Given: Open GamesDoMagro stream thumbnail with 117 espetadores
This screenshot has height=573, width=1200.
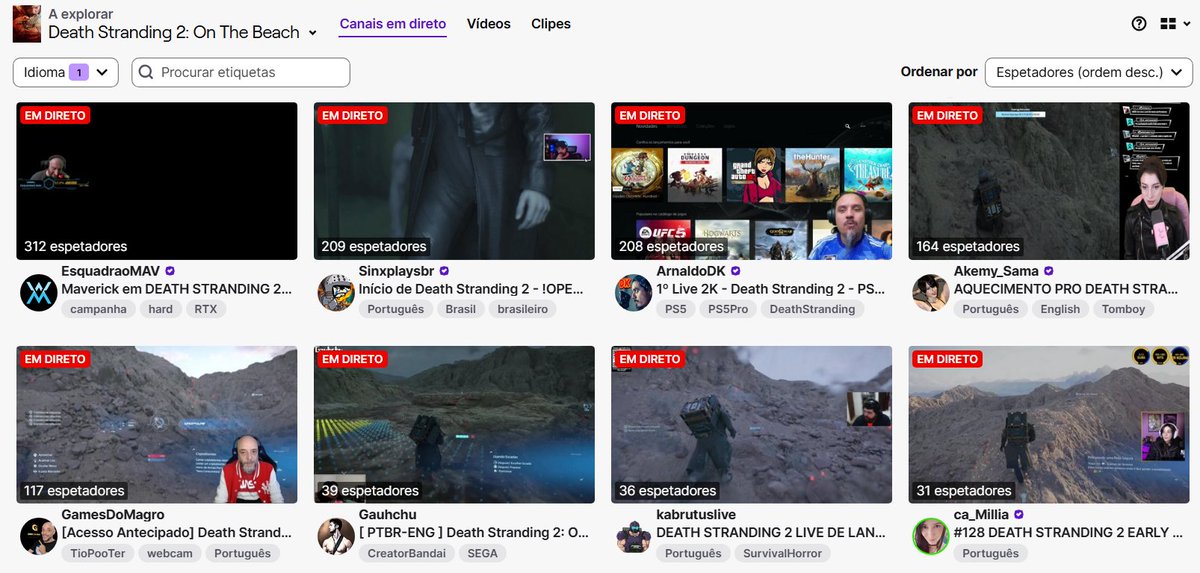Looking at the screenshot, I should (157, 425).
